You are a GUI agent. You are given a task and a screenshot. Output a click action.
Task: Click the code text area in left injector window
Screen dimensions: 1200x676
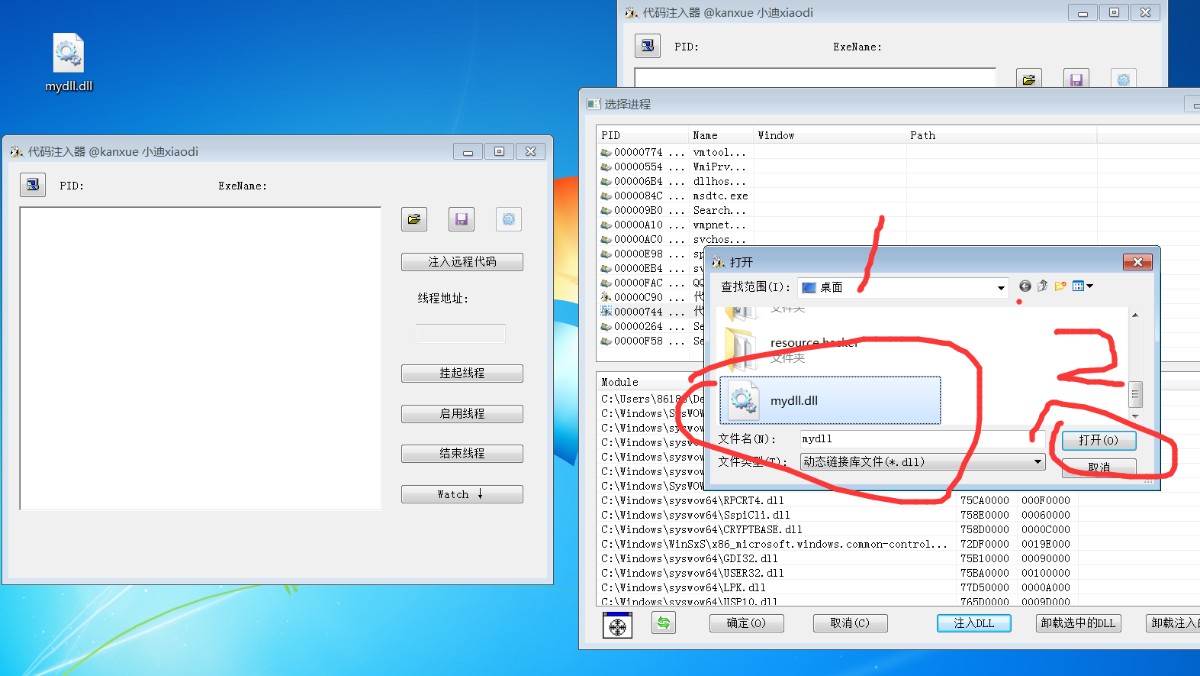(200, 358)
